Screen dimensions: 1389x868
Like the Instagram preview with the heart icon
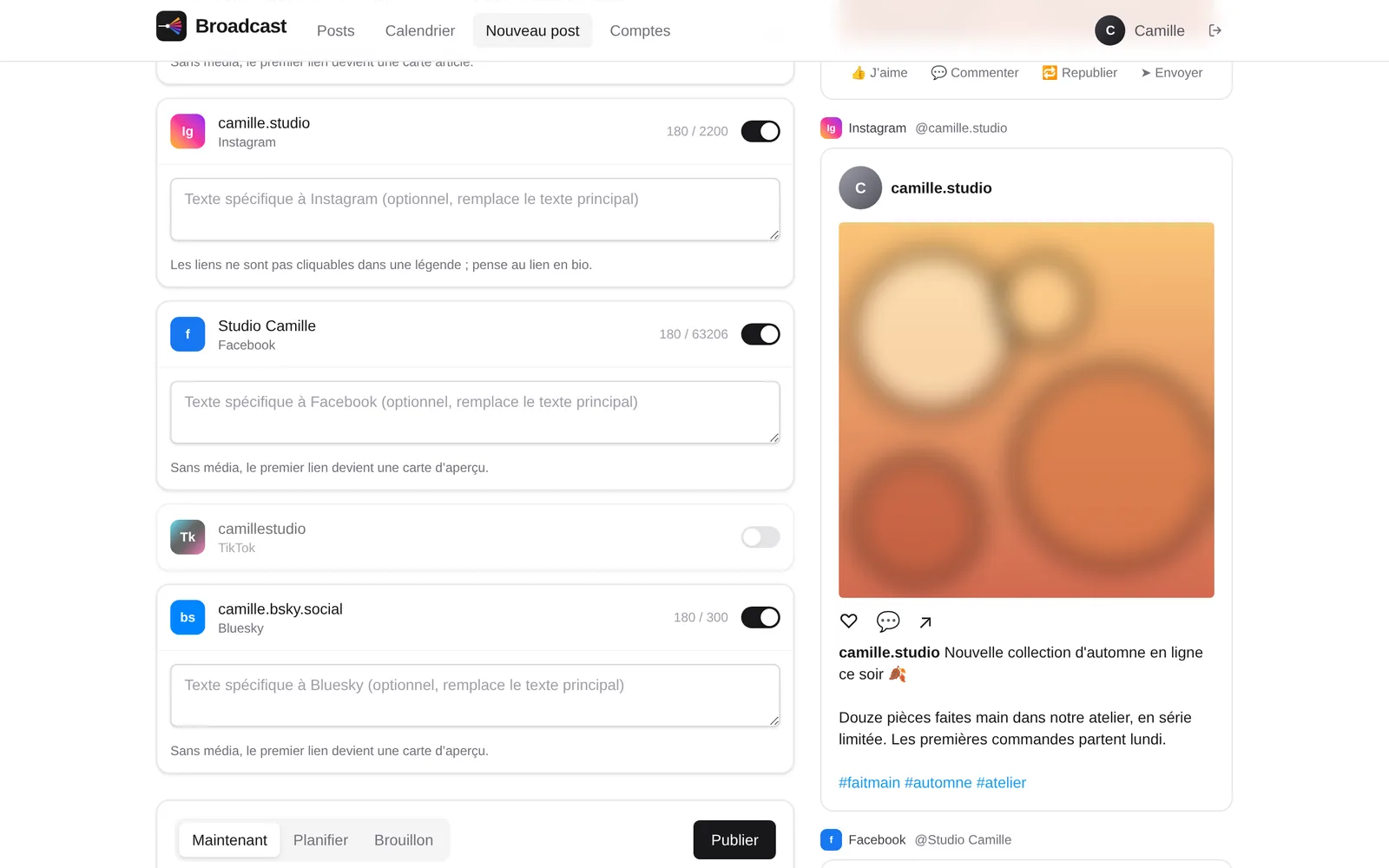pyautogui.click(x=849, y=621)
